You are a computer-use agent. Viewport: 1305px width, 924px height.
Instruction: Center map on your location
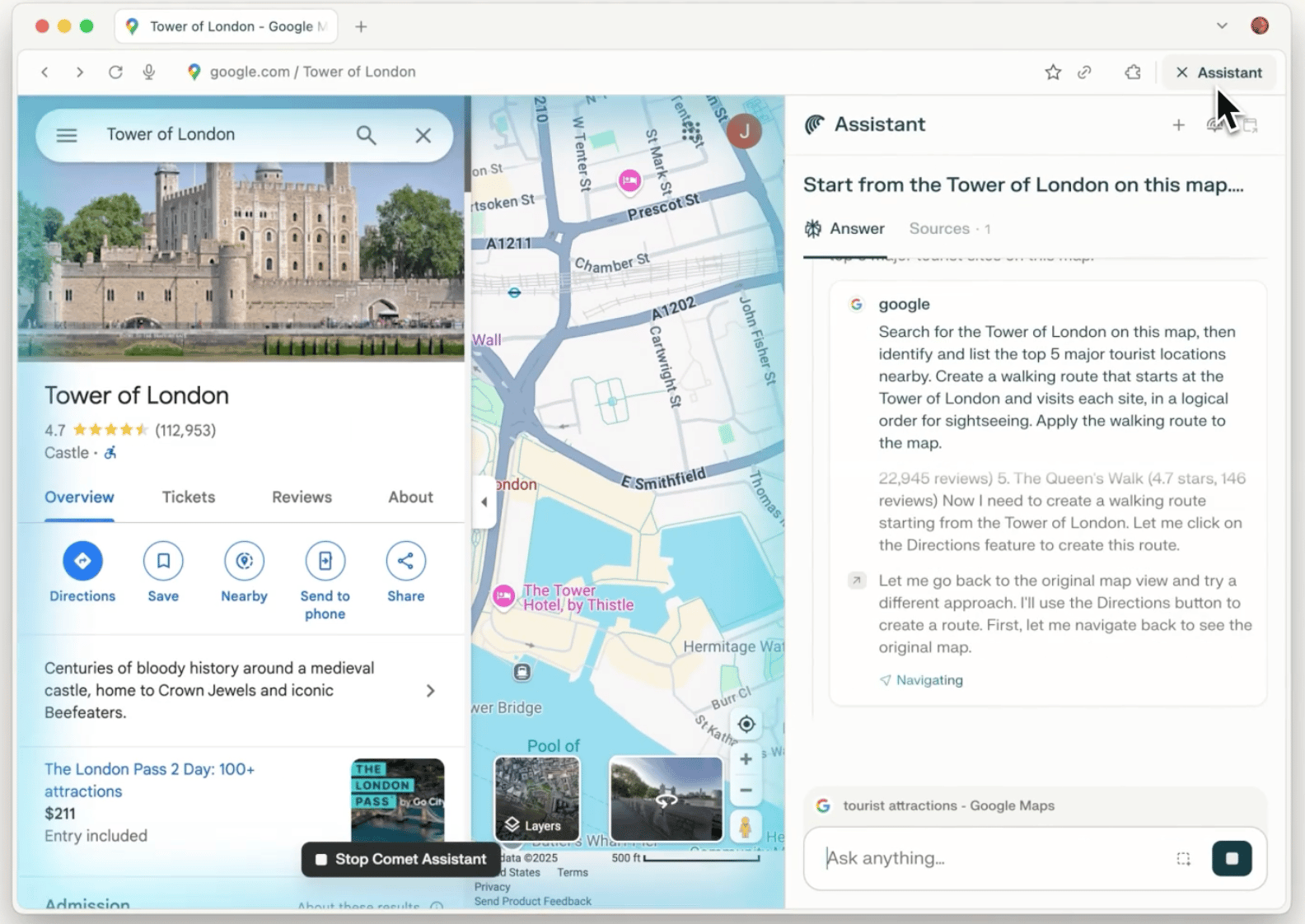click(x=746, y=724)
